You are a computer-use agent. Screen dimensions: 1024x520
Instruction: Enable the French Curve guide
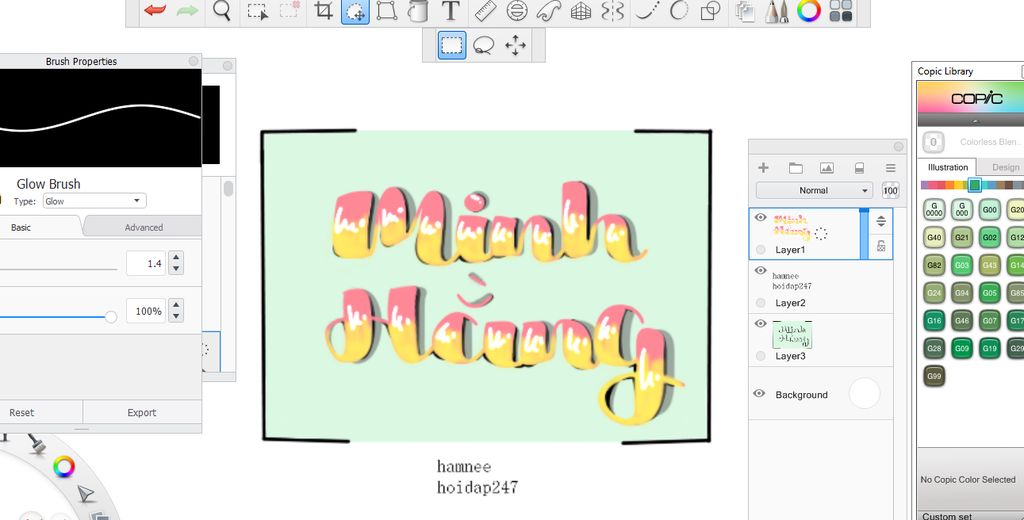point(549,10)
